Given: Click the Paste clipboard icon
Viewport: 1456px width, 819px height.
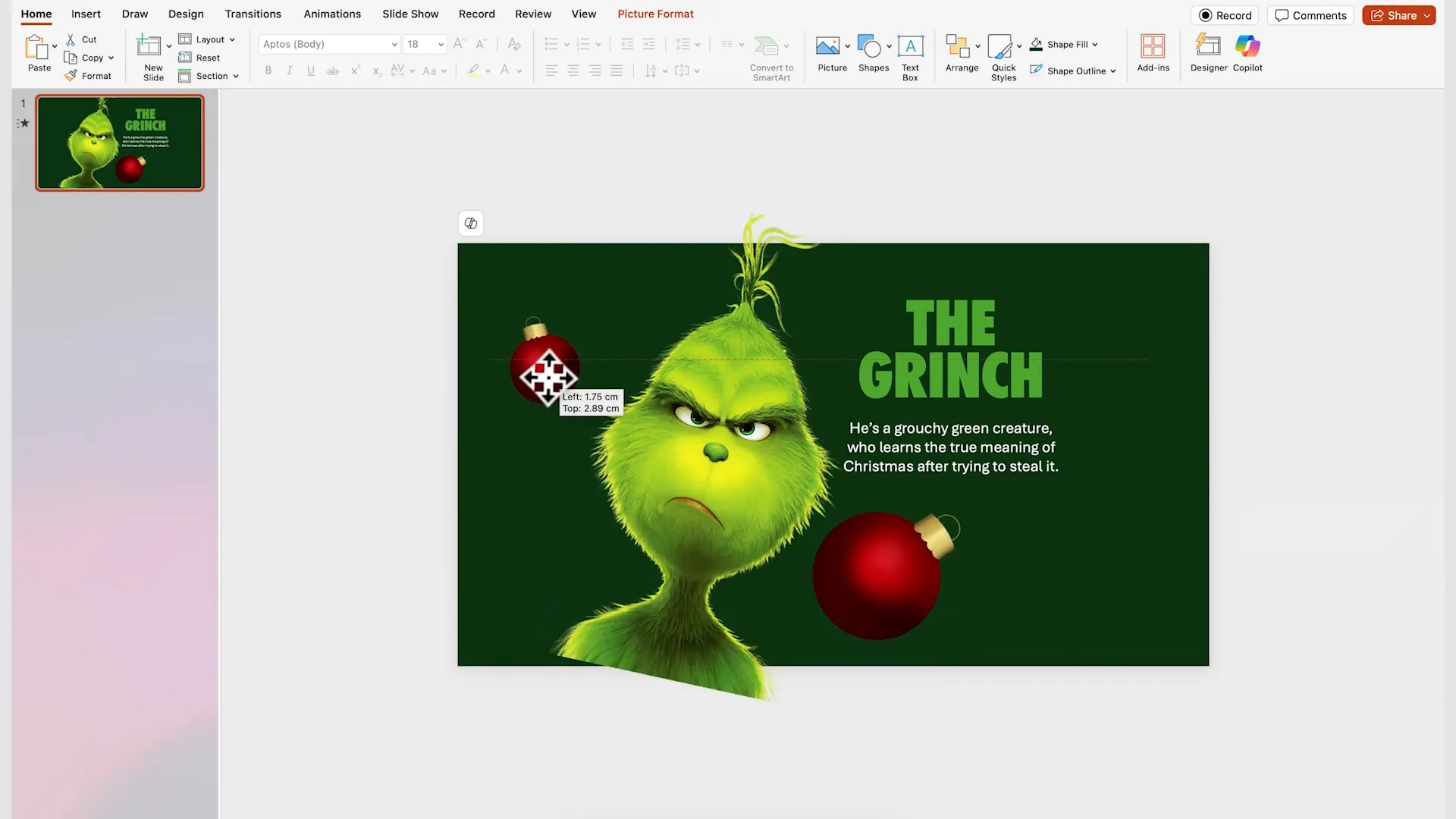Looking at the screenshot, I should [x=36, y=47].
